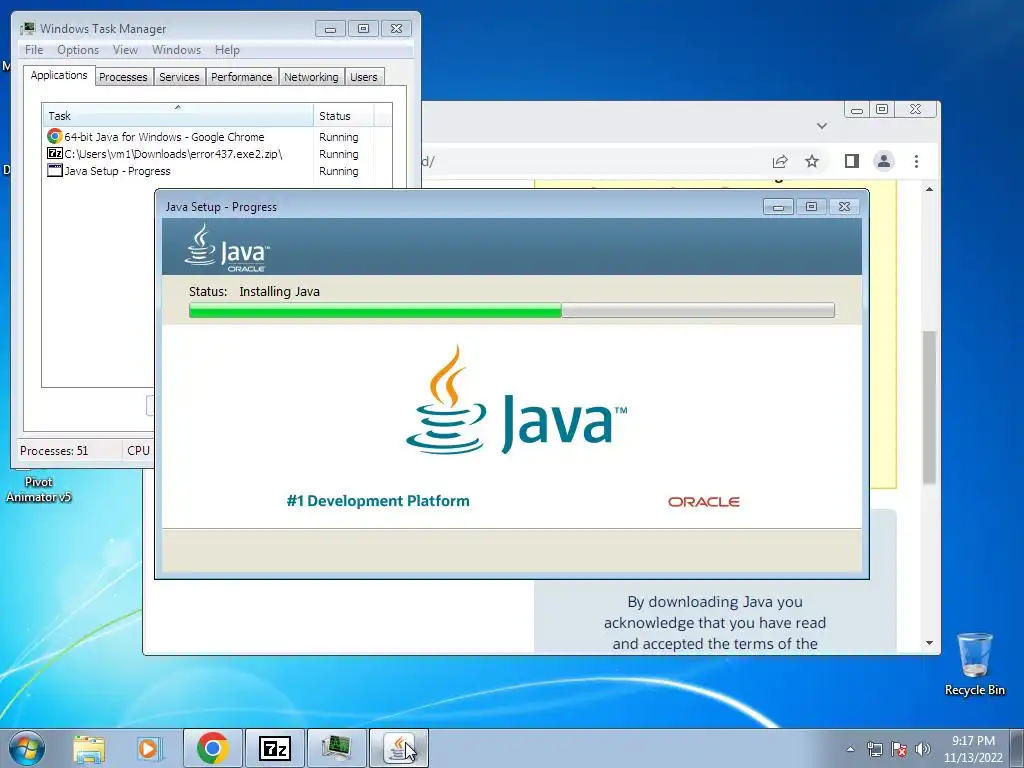
Task: Switch to the Networking tab
Action: pos(312,77)
